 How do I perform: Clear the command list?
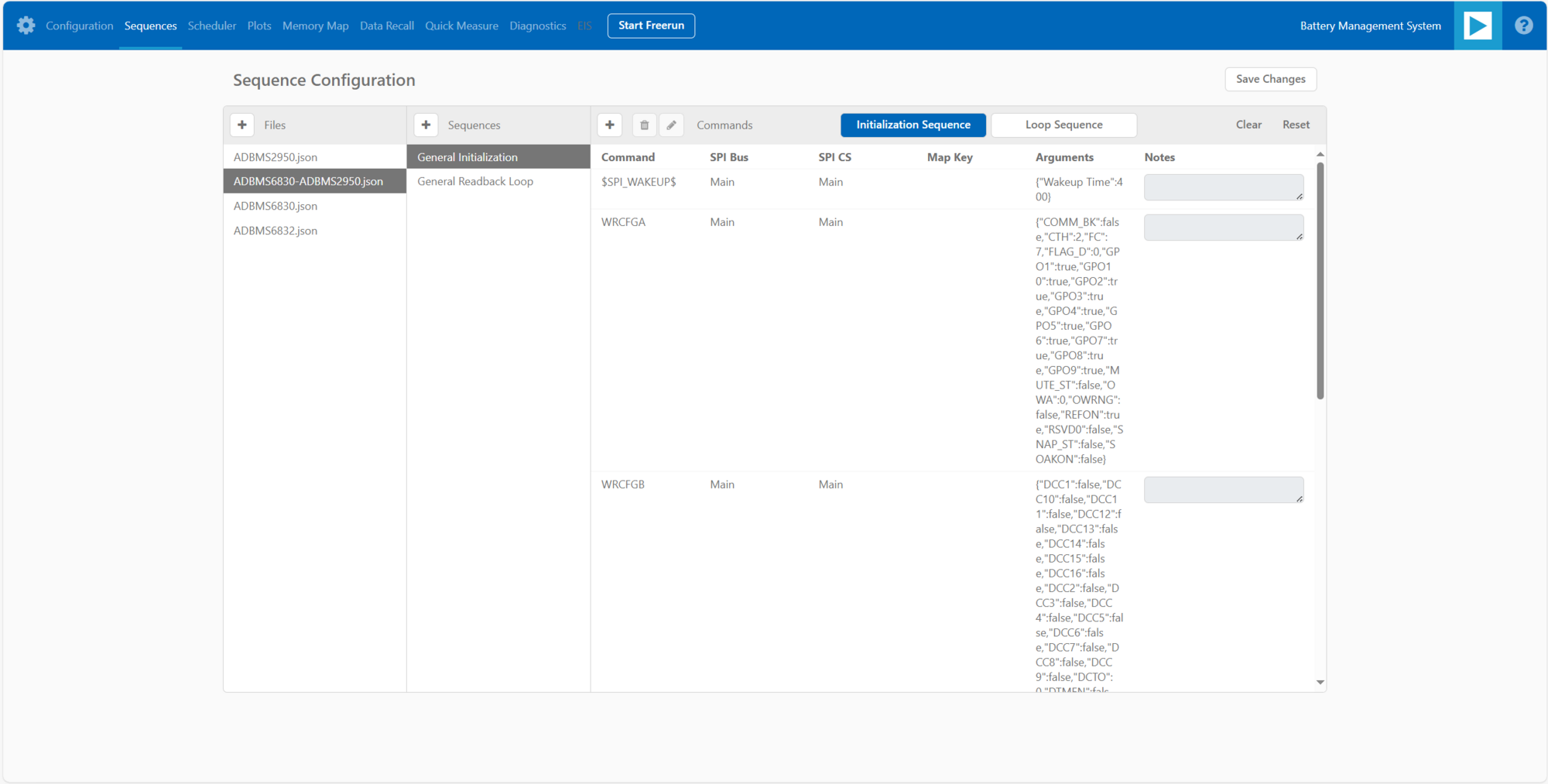[x=1248, y=125]
